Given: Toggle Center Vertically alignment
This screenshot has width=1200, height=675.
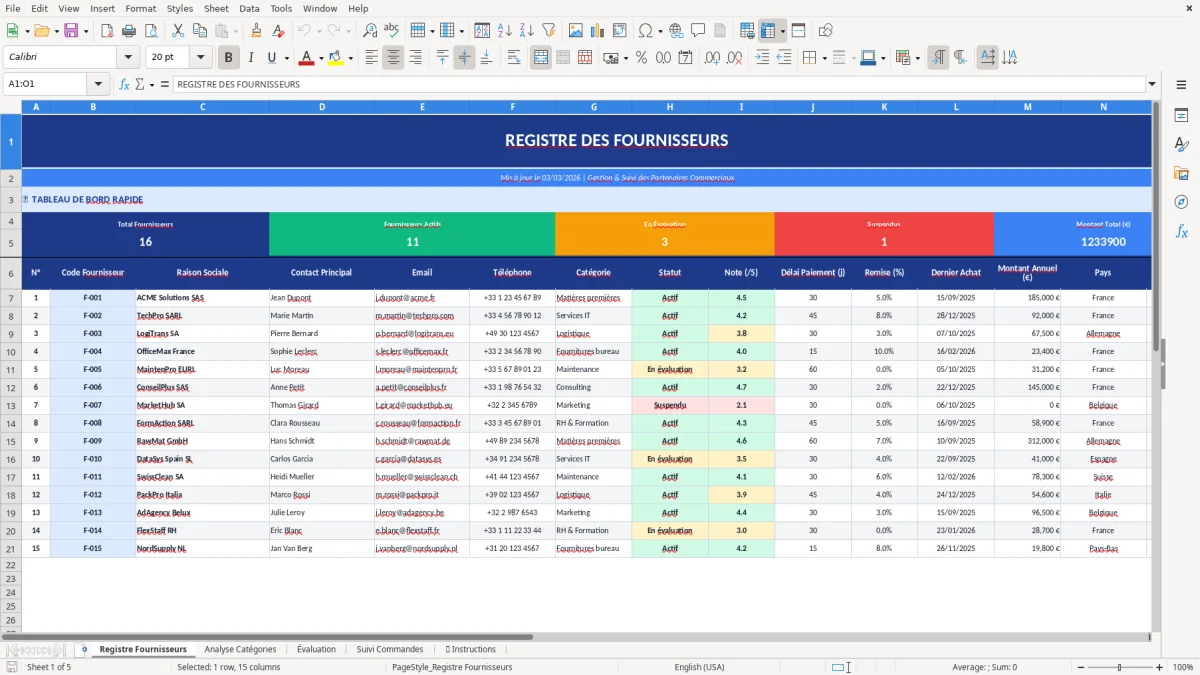Looking at the screenshot, I should point(464,58).
